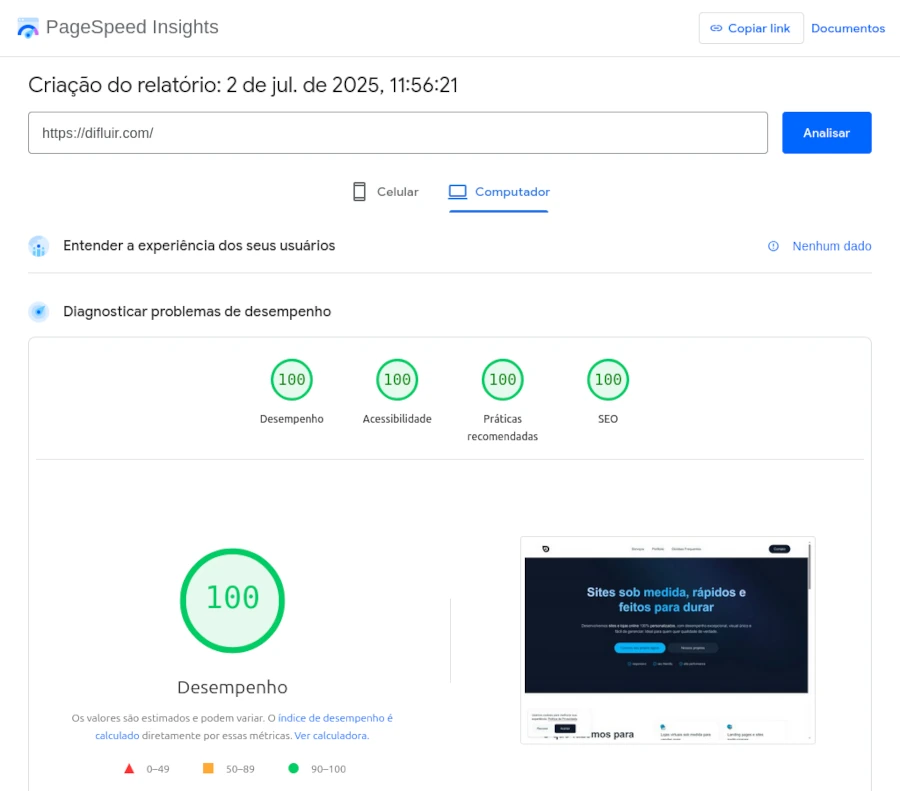Image resolution: width=900 pixels, height=791 pixels.
Task: Click the red triangle 0–49 legend icon
Action: coord(129,769)
